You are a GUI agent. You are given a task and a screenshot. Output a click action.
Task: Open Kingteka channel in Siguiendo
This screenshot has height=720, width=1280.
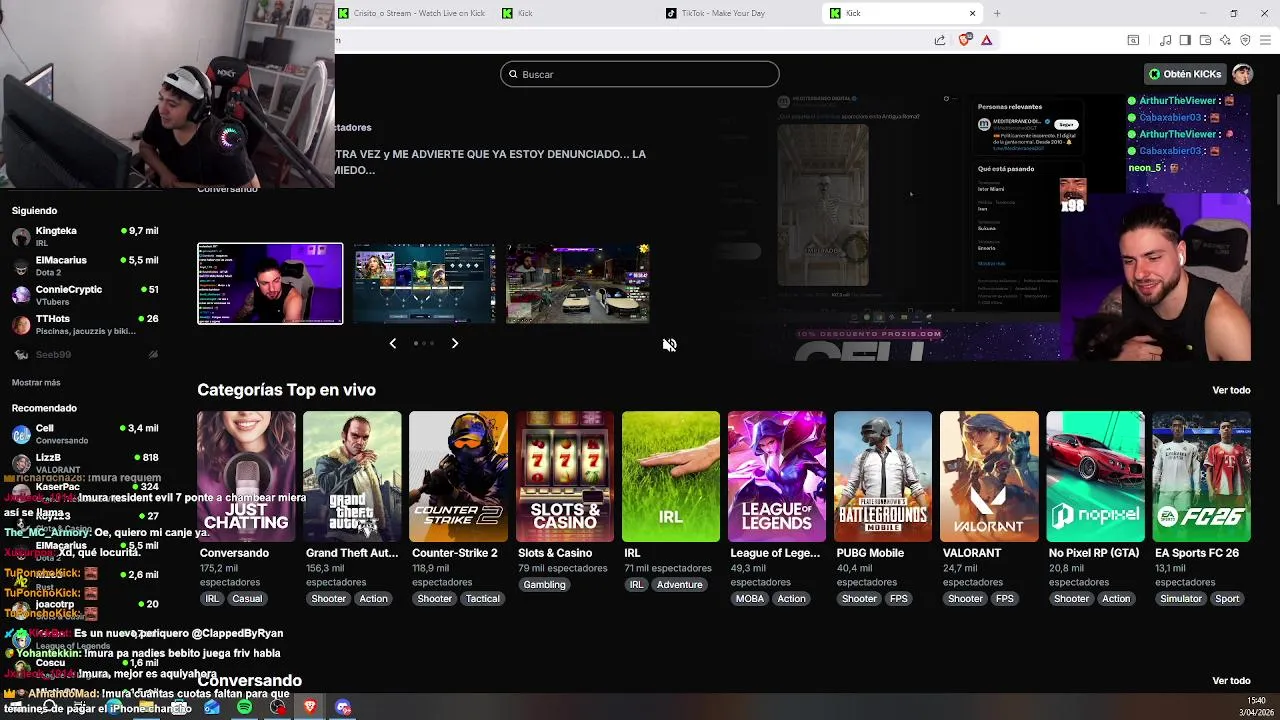click(84, 237)
